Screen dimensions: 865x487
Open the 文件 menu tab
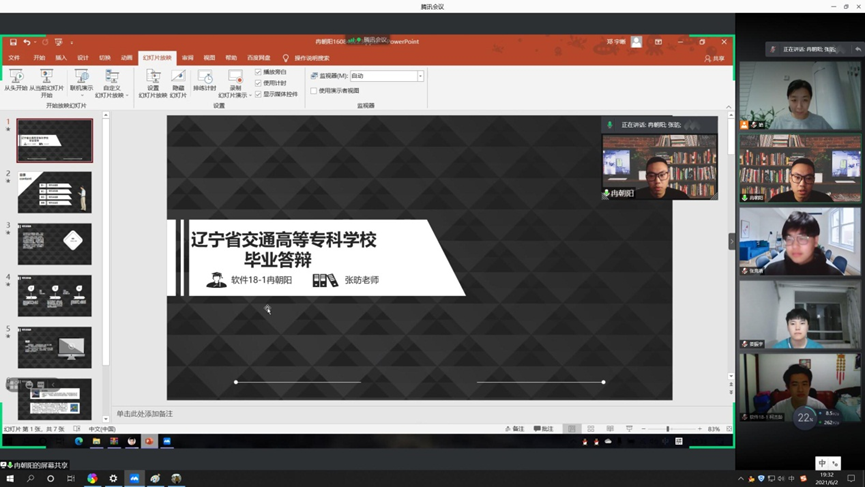click(14, 58)
